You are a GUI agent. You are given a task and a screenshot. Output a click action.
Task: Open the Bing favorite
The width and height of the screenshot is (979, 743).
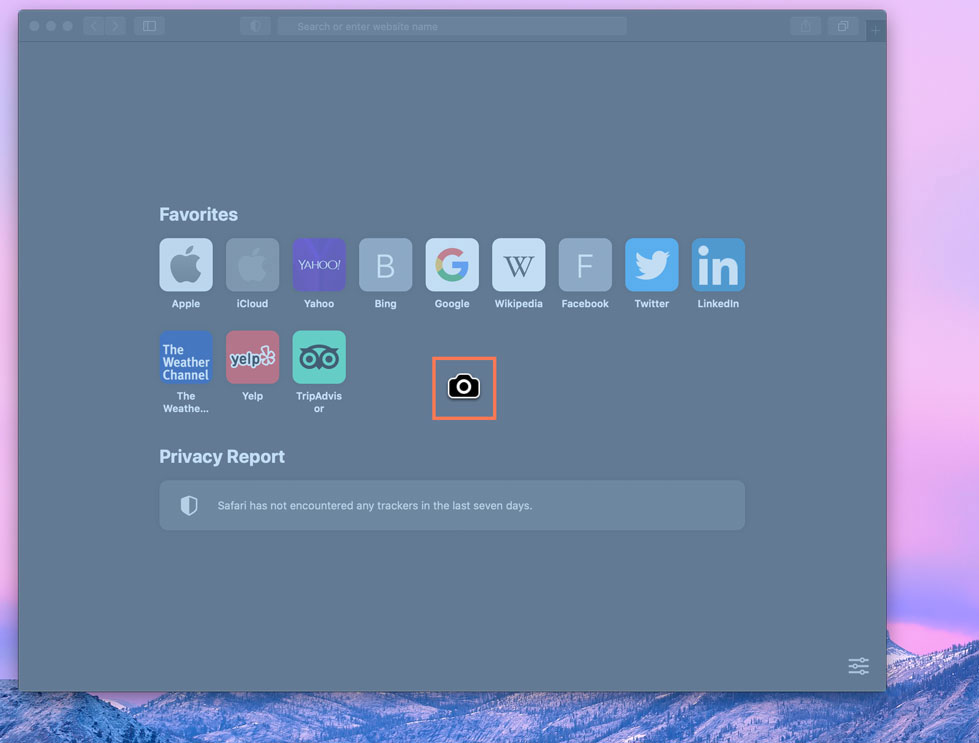[x=385, y=264]
